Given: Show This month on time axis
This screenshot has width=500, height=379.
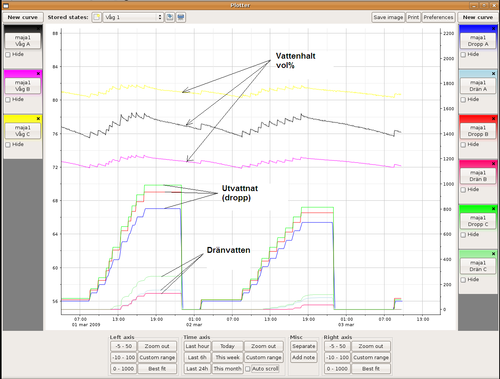Looking at the screenshot, I should coord(227,369).
